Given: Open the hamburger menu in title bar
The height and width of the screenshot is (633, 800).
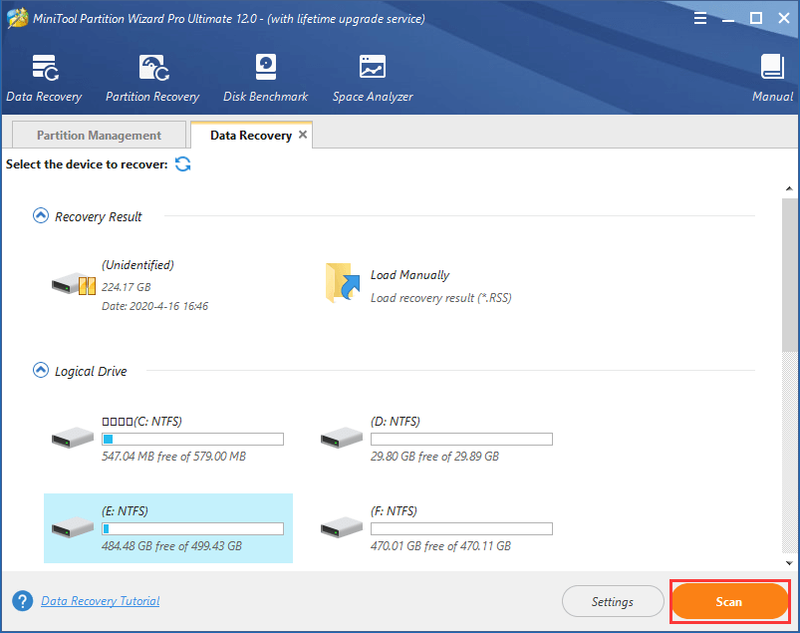Looking at the screenshot, I should [x=700, y=19].
